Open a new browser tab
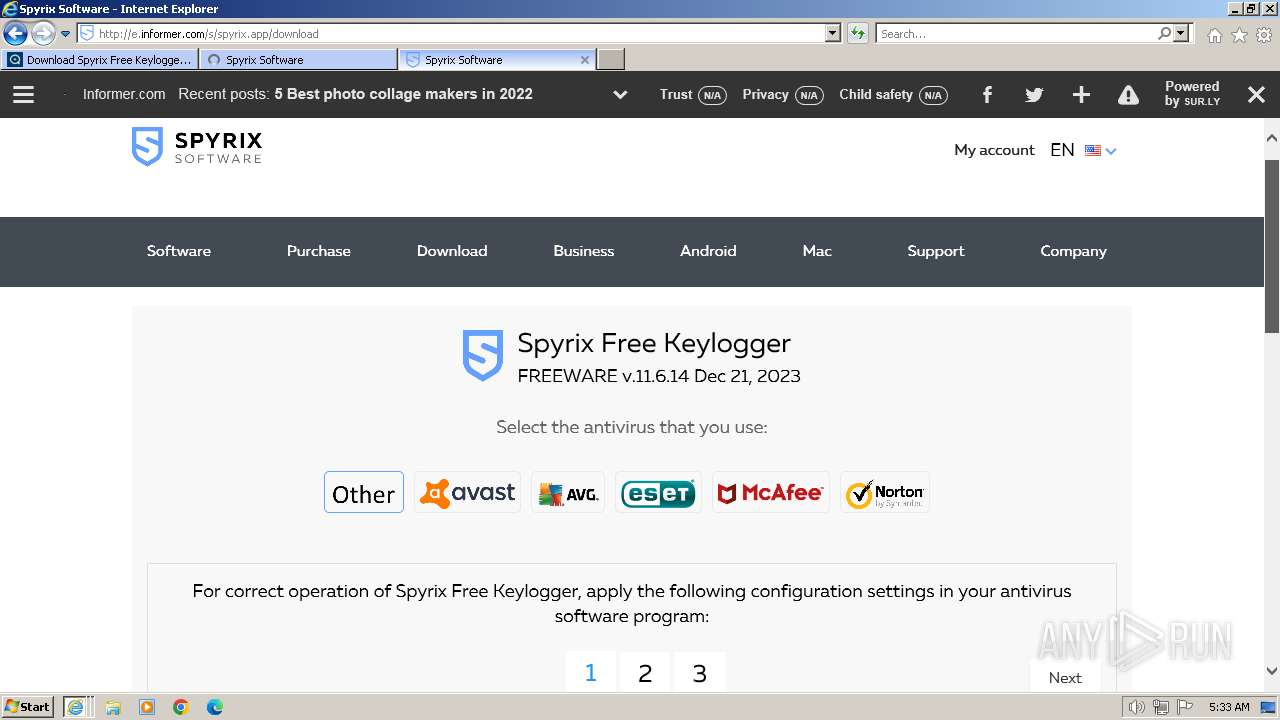 [611, 60]
